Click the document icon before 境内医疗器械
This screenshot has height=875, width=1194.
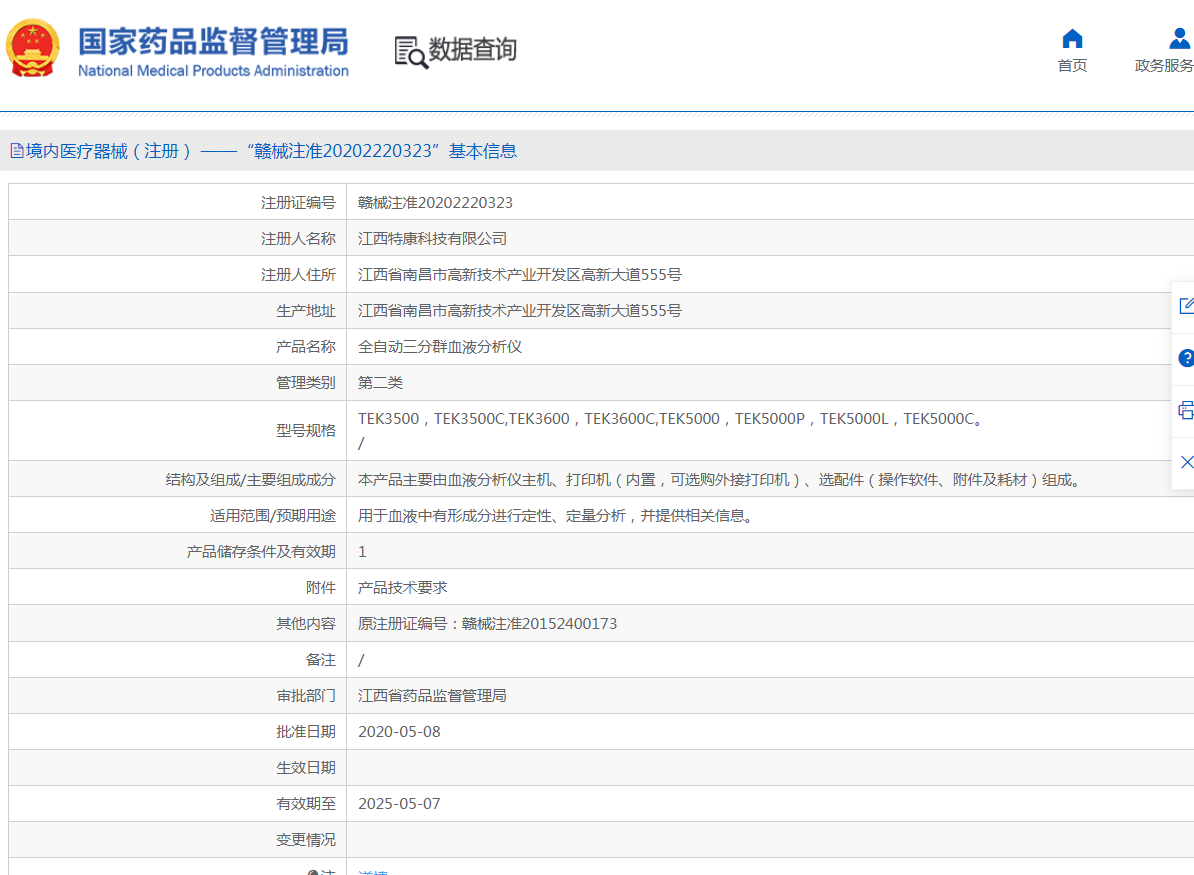[16, 151]
